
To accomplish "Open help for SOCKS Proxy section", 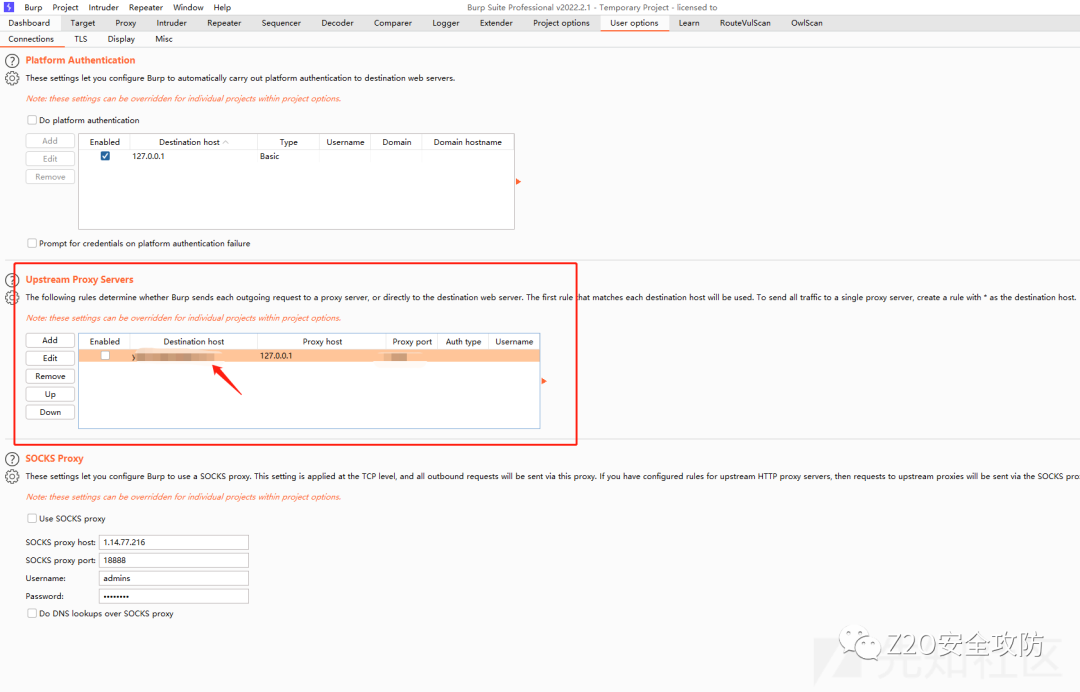I will (x=12, y=459).
